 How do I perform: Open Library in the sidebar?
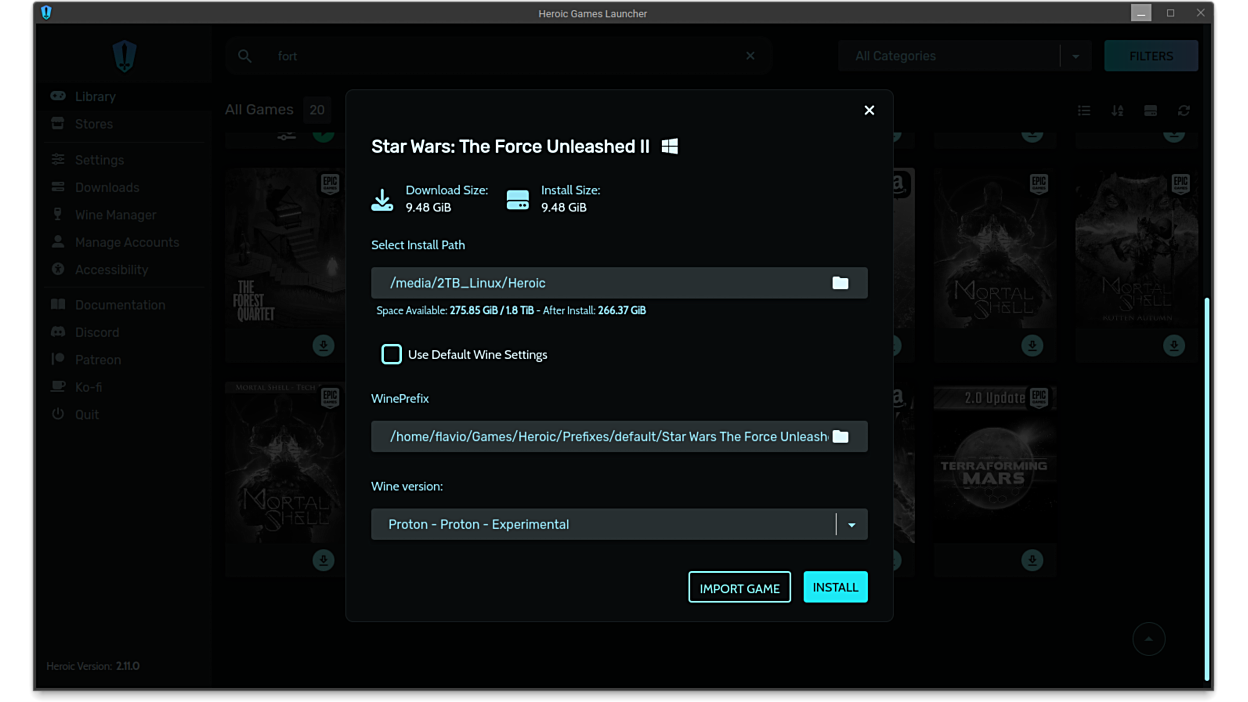coord(95,96)
